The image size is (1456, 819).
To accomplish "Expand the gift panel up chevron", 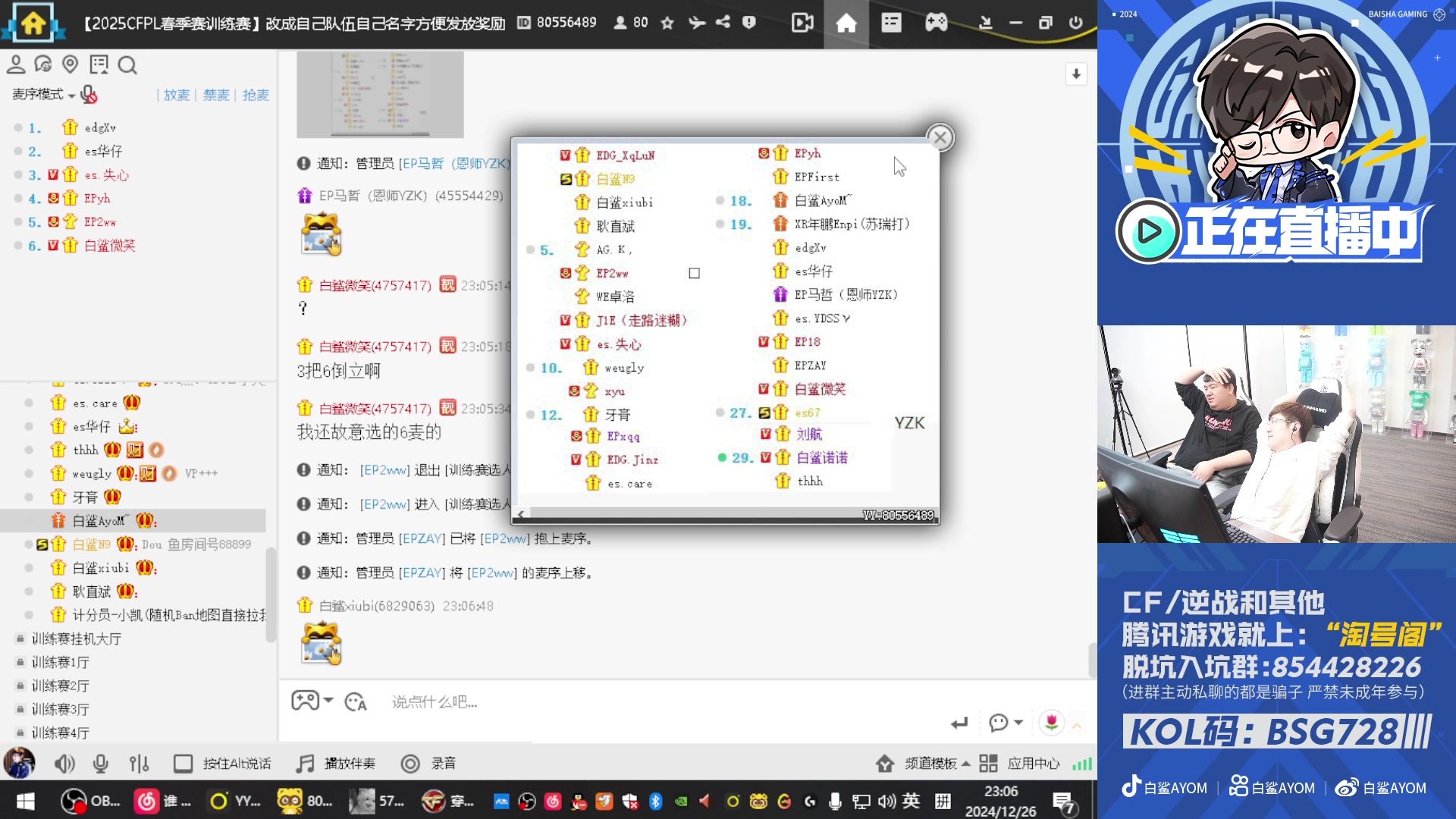I will pyautogui.click(x=1077, y=726).
